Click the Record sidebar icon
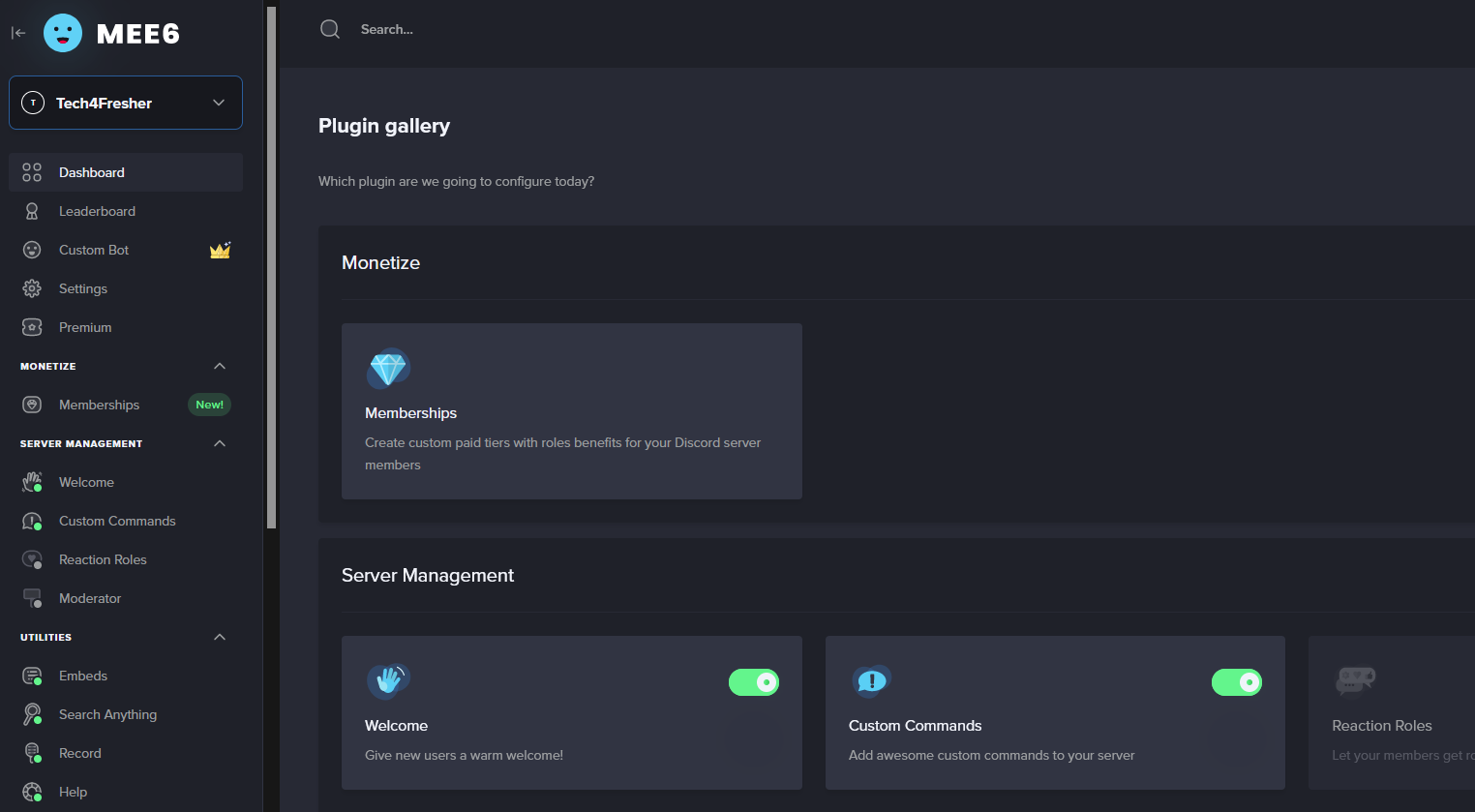The width and height of the screenshot is (1475, 812). (x=32, y=753)
